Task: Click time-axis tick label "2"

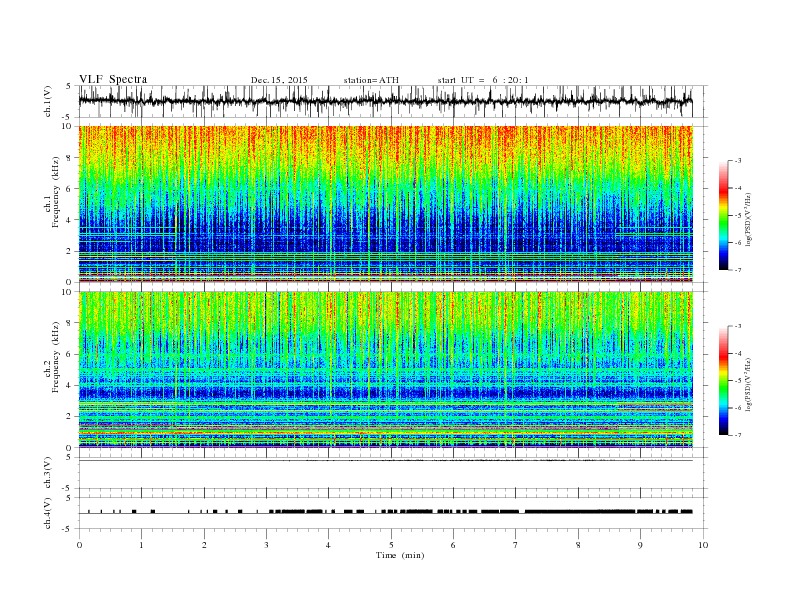Action: point(204,545)
